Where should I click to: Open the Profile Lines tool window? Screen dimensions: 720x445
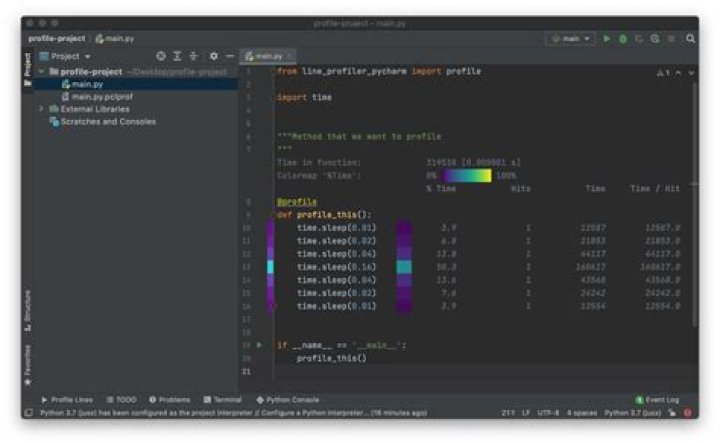click(67, 400)
